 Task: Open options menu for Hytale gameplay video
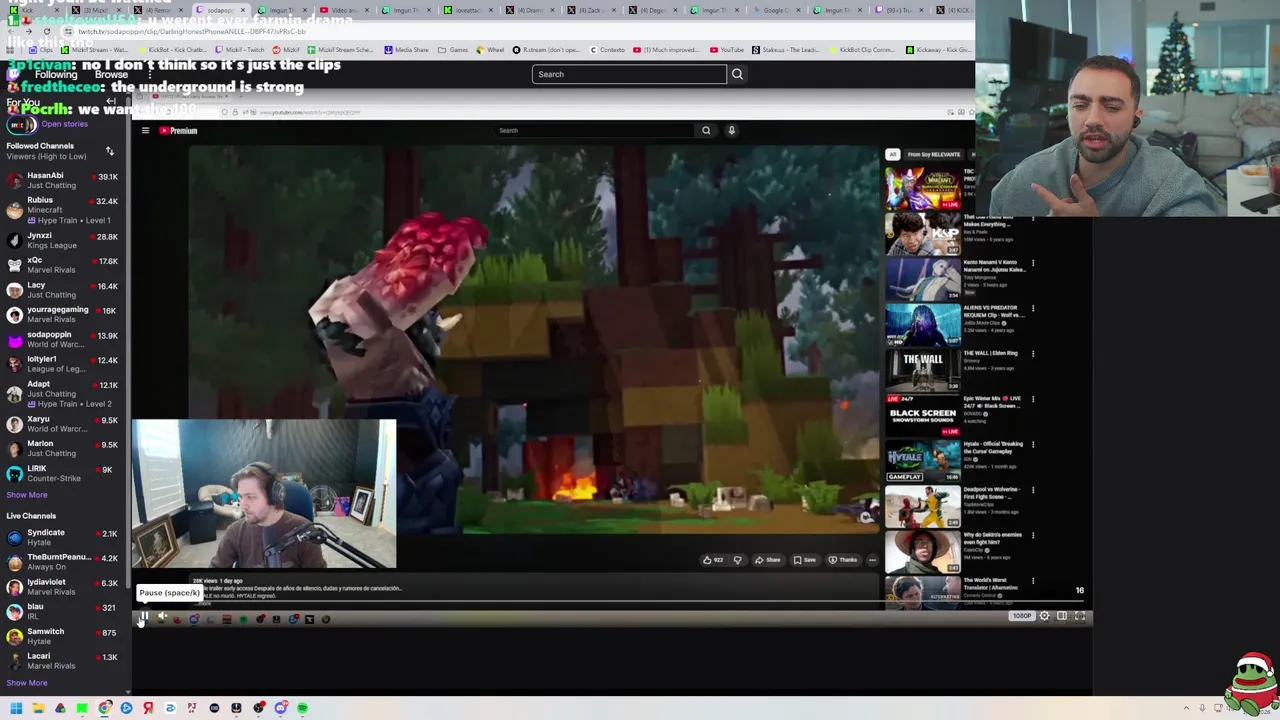click(x=1033, y=445)
